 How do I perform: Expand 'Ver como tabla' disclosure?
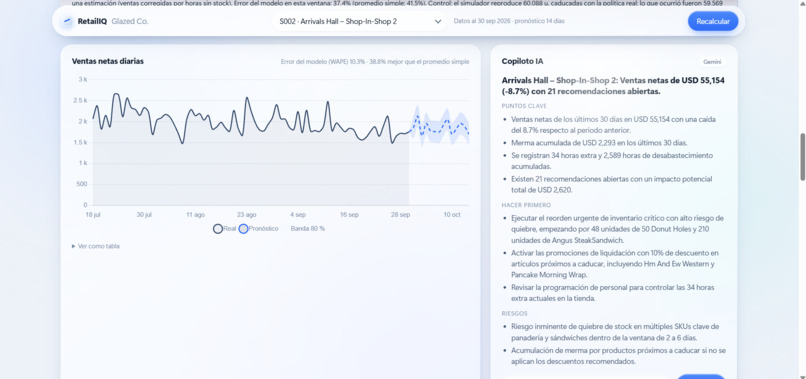click(x=96, y=246)
